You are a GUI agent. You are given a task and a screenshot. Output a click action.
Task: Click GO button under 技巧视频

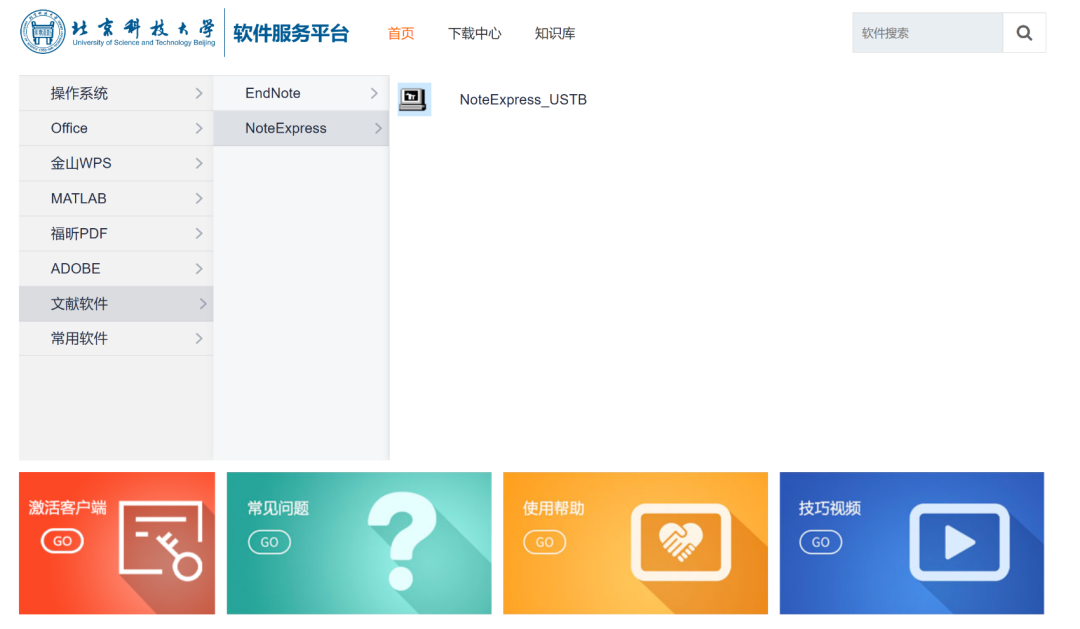(820, 542)
